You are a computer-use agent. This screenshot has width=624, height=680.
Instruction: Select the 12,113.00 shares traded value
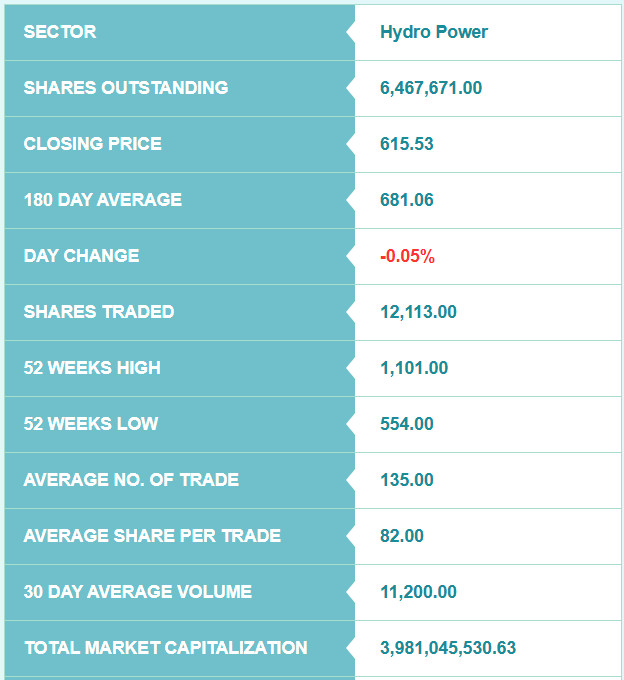tap(418, 312)
